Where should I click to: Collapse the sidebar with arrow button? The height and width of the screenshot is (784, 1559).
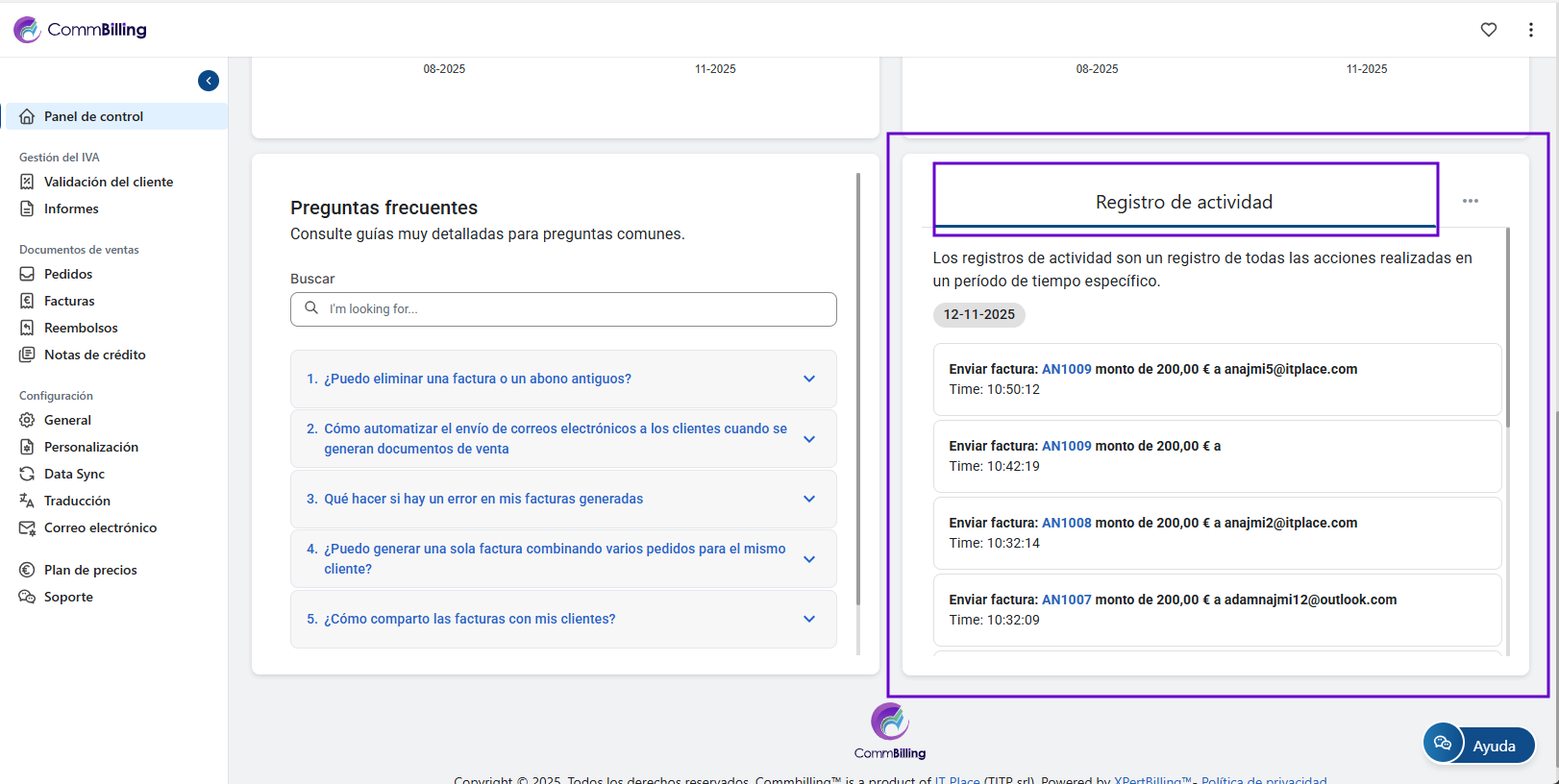209,81
